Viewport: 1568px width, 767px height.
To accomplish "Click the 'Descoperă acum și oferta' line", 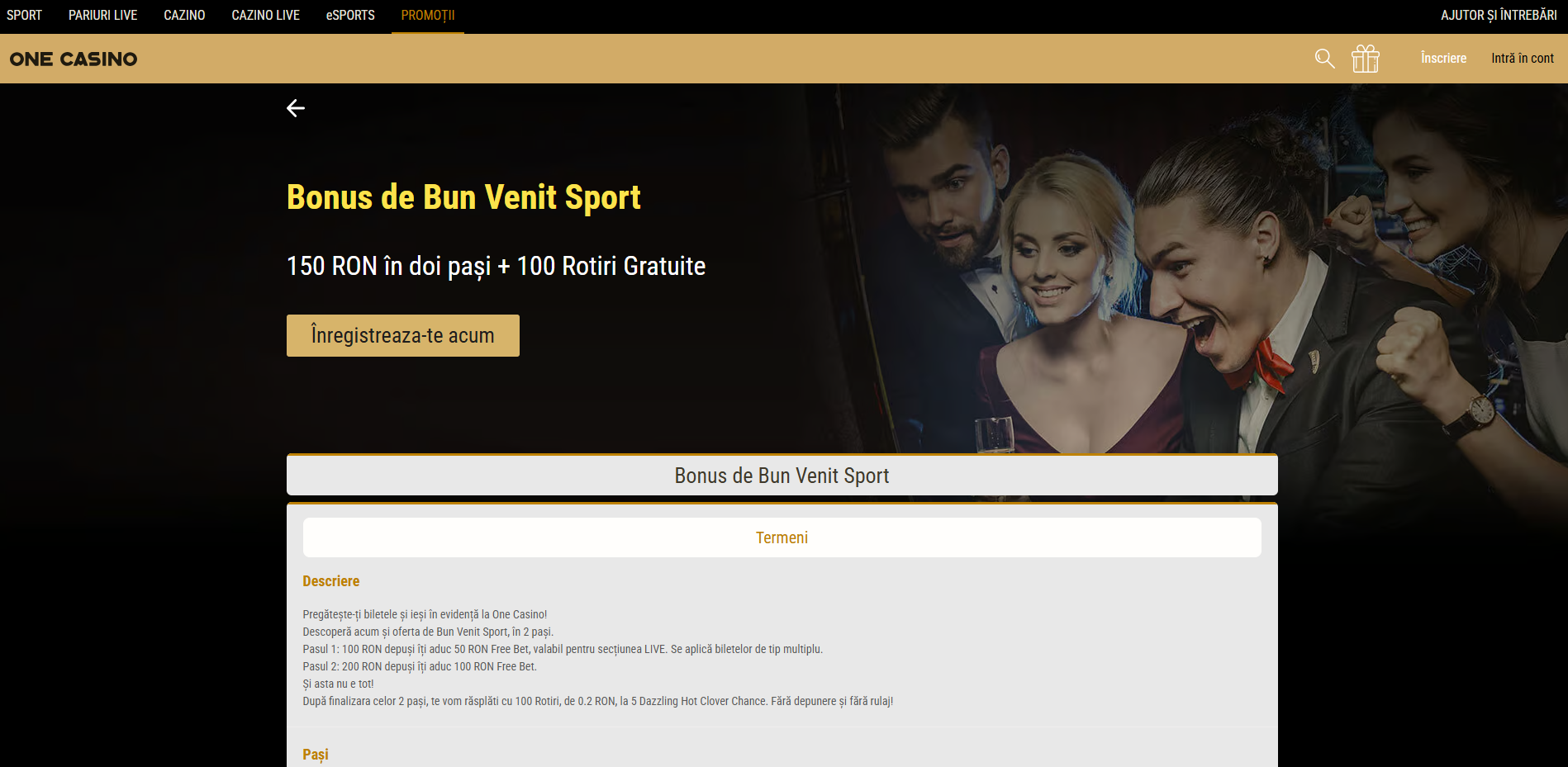I will (428, 632).
